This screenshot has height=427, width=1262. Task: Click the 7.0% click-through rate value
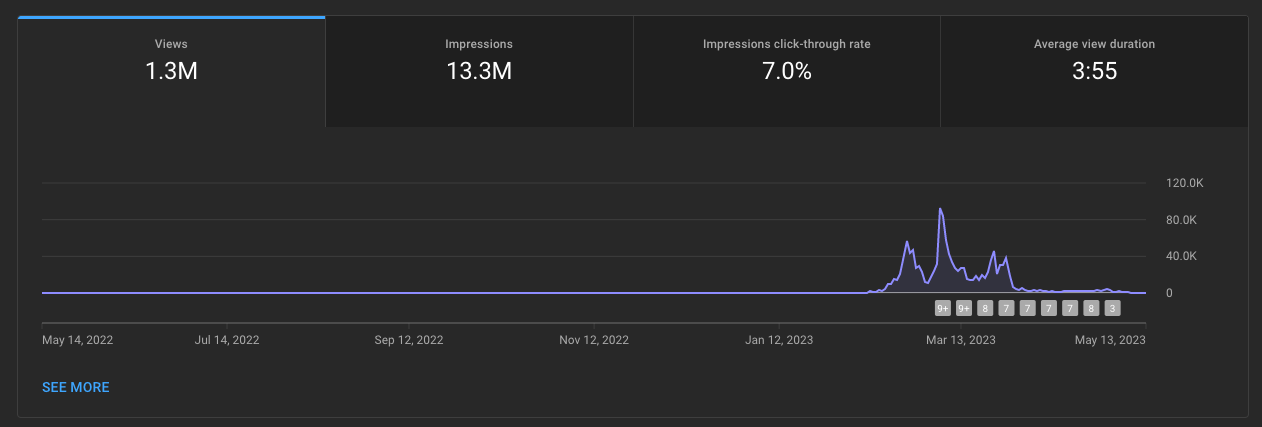pyautogui.click(x=786, y=71)
